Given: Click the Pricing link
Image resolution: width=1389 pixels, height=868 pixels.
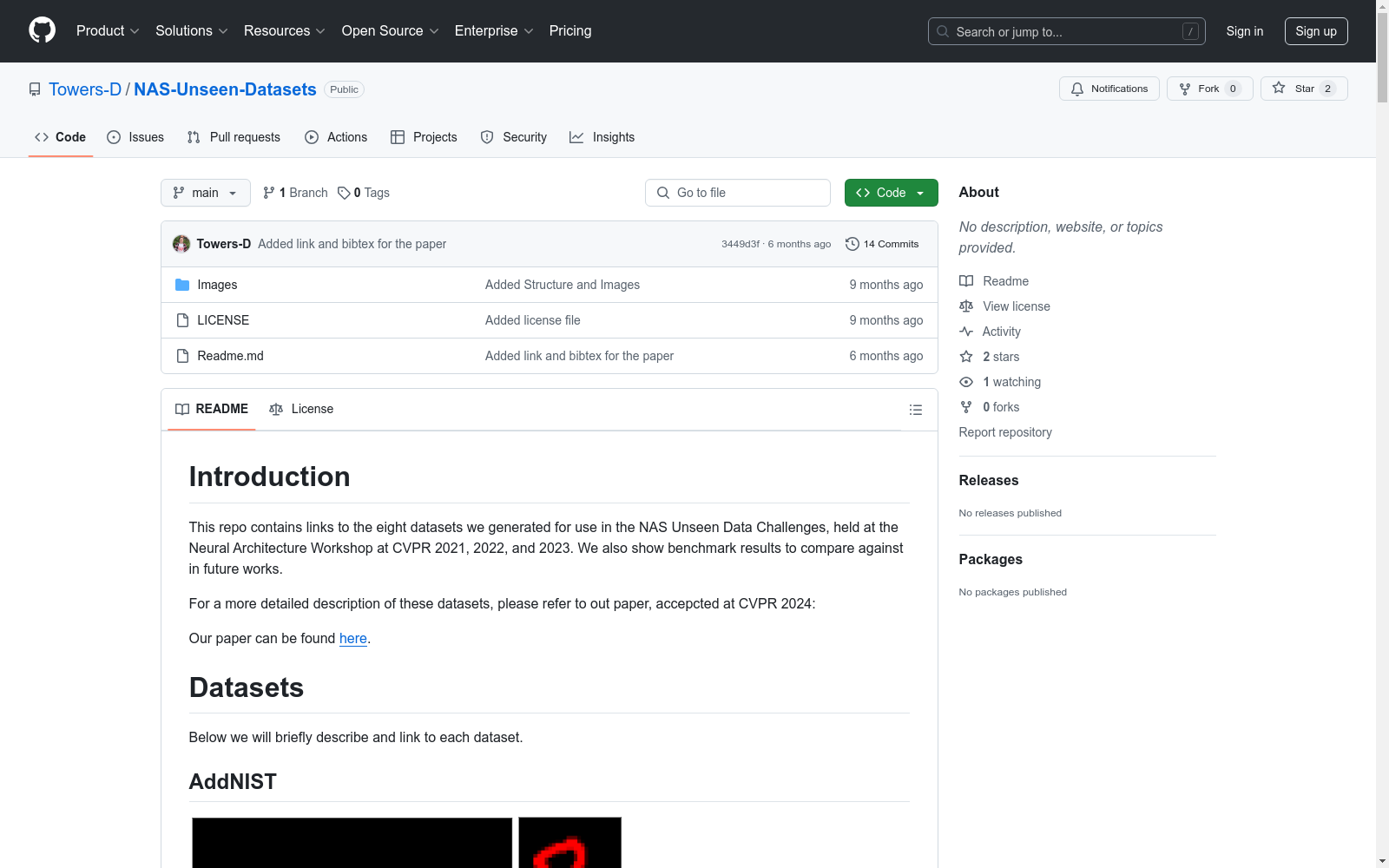Looking at the screenshot, I should coord(570,31).
